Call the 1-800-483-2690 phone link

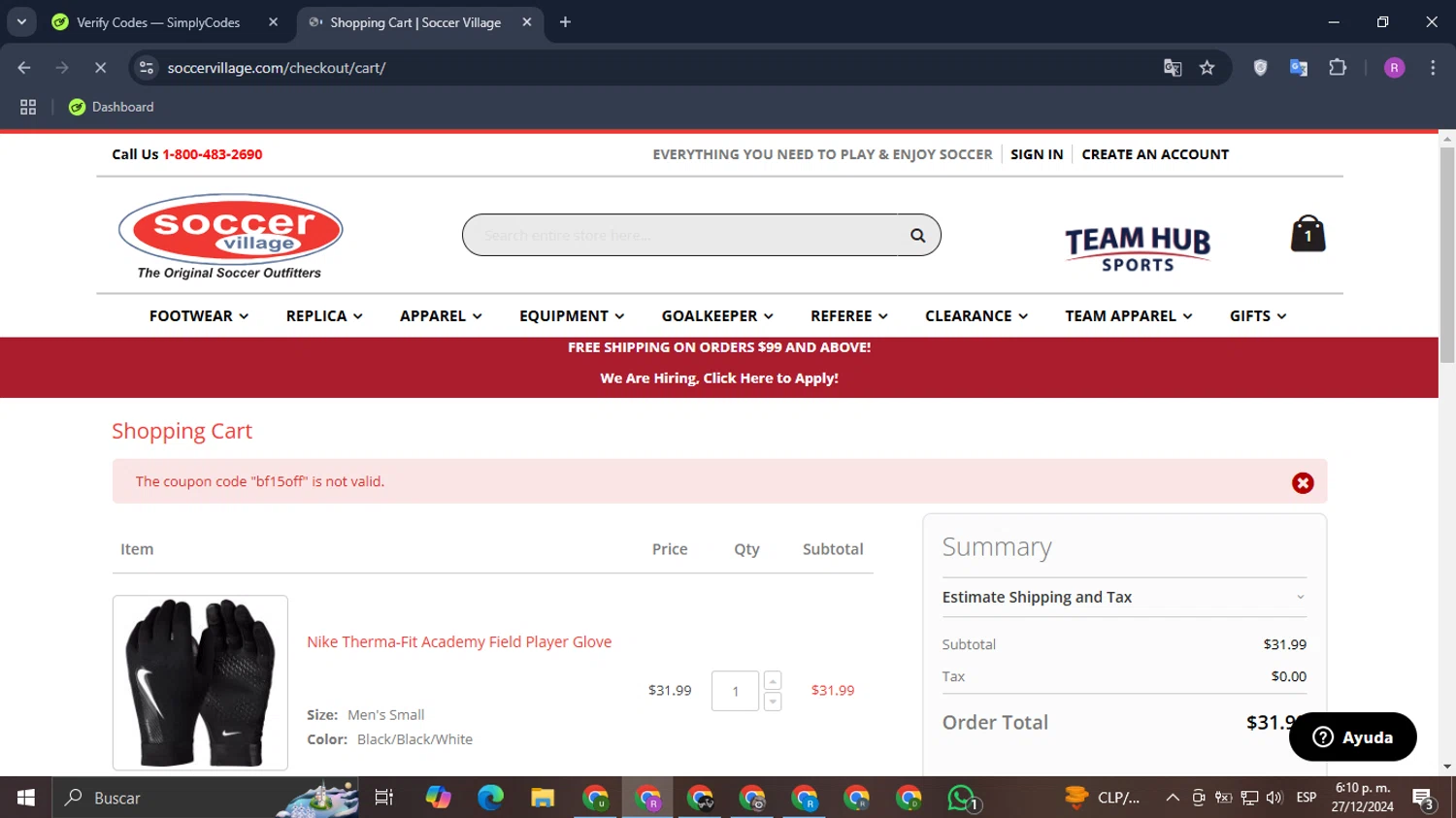point(213,154)
